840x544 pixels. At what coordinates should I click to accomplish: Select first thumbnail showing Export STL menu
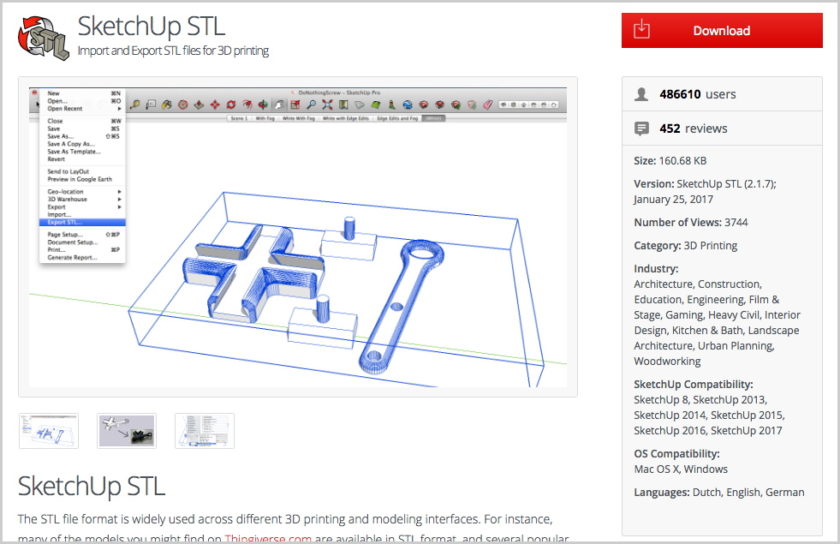coord(49,431)
